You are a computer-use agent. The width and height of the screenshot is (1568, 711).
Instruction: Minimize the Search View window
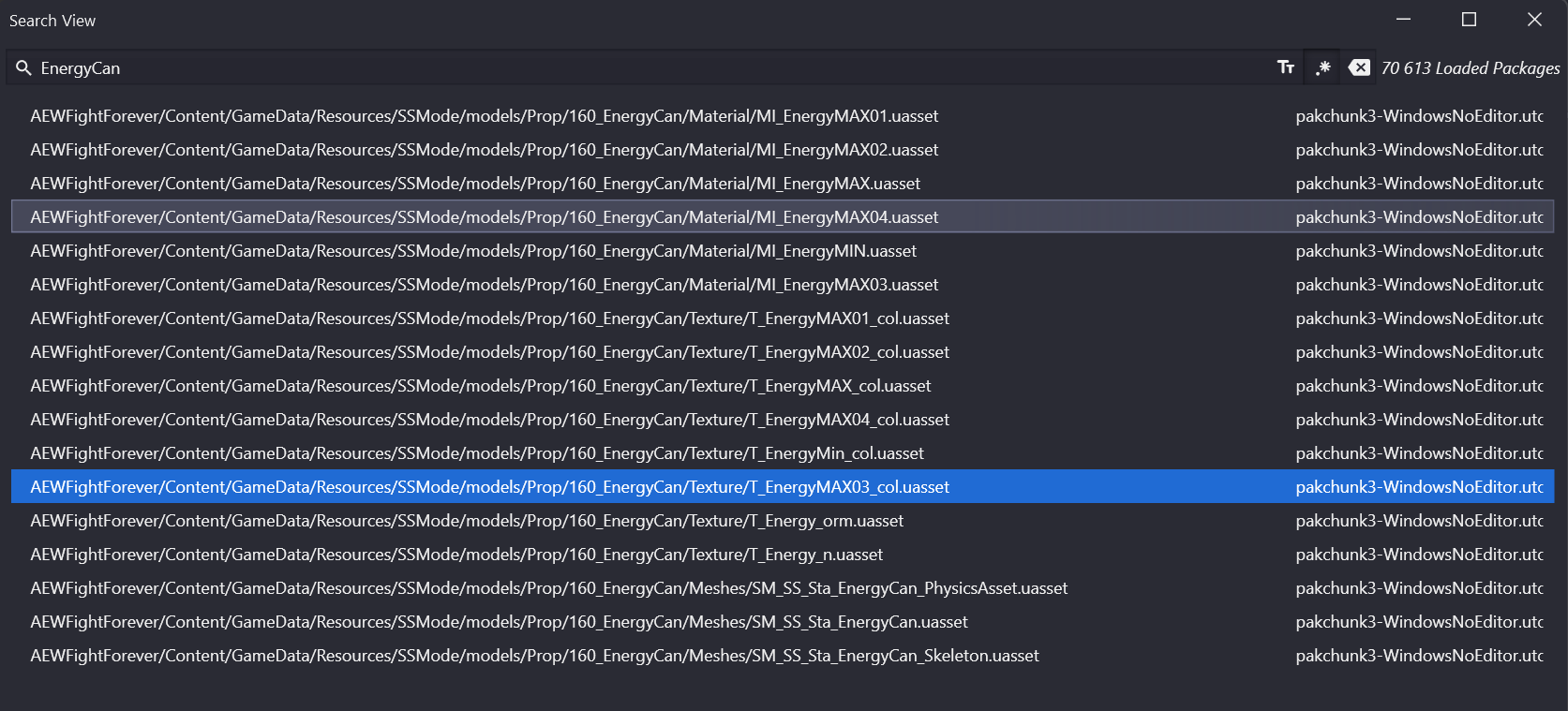[1403, 20]
